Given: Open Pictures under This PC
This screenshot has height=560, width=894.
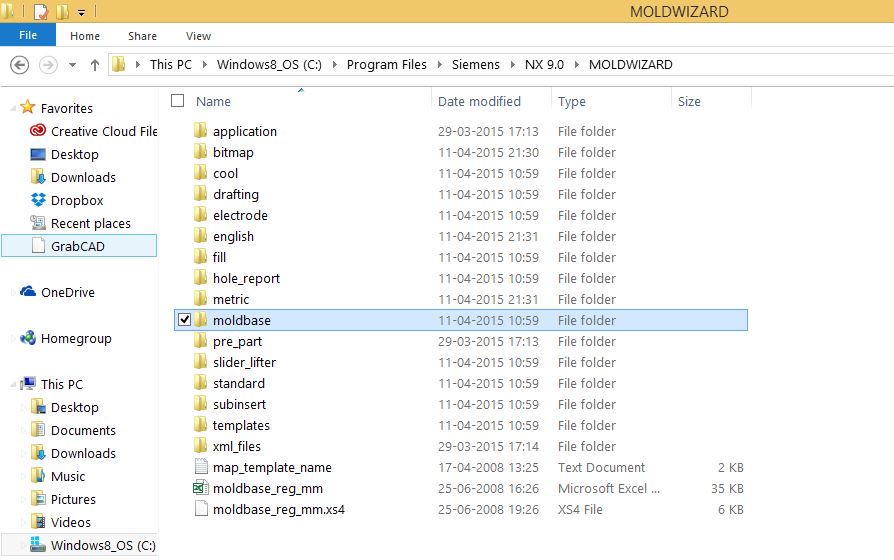Looking at the screenshot, I should pos(63,499).
